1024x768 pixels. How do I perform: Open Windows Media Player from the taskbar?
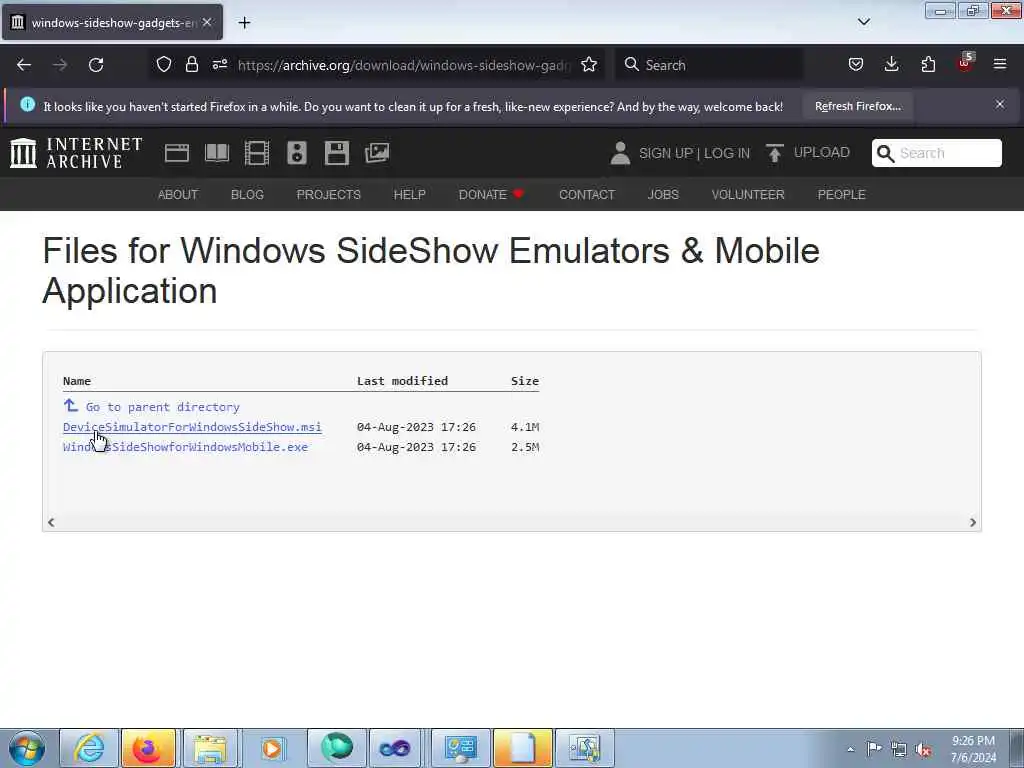[x=272, y=748]
